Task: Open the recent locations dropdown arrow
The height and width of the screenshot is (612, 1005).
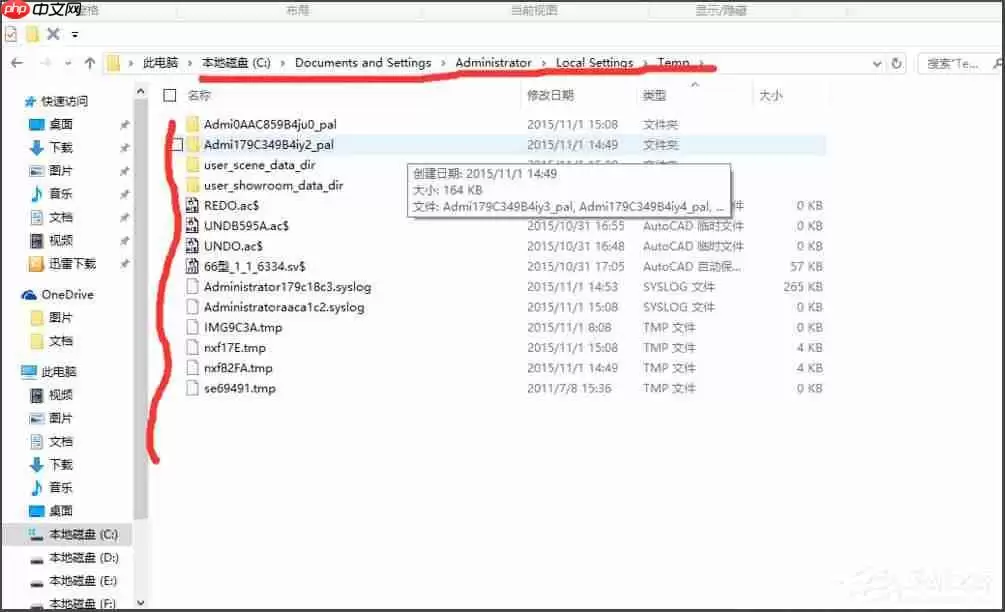Action: pyautogui.click(x=68, y=63)
